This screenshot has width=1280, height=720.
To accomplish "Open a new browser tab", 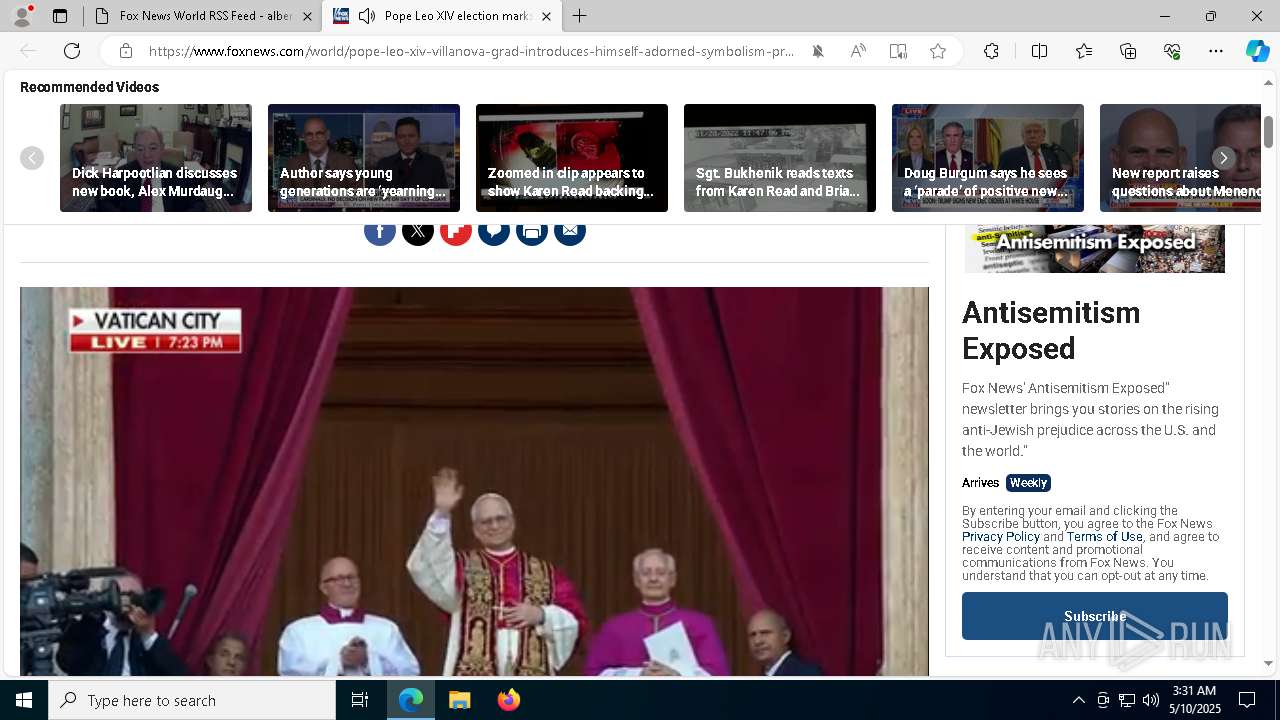I will tap(580, 16).
